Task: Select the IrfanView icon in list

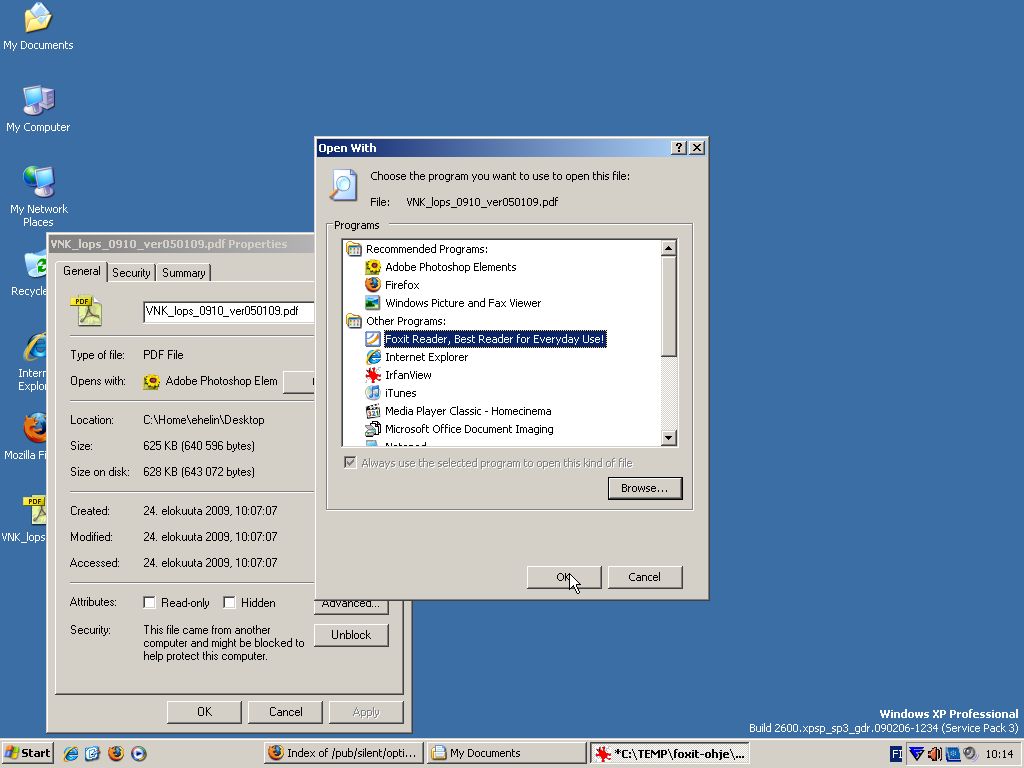Action: tap(373, 375)
